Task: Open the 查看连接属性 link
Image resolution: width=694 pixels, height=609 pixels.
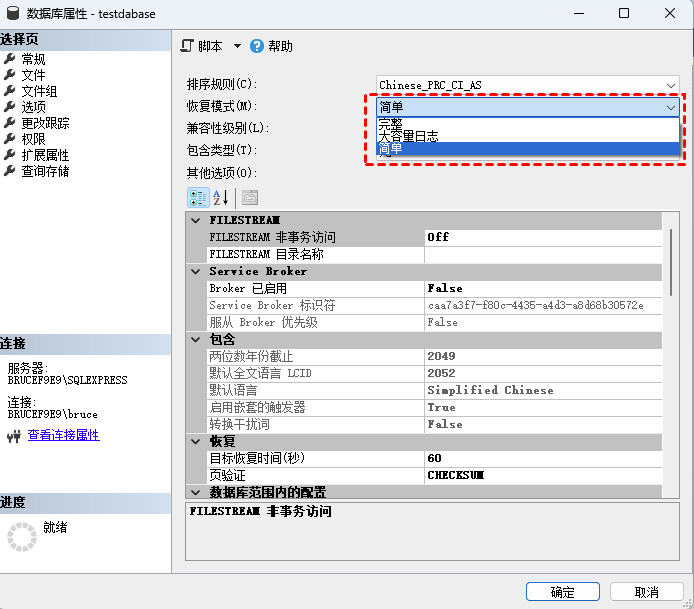Action: [x=63, y=436]
